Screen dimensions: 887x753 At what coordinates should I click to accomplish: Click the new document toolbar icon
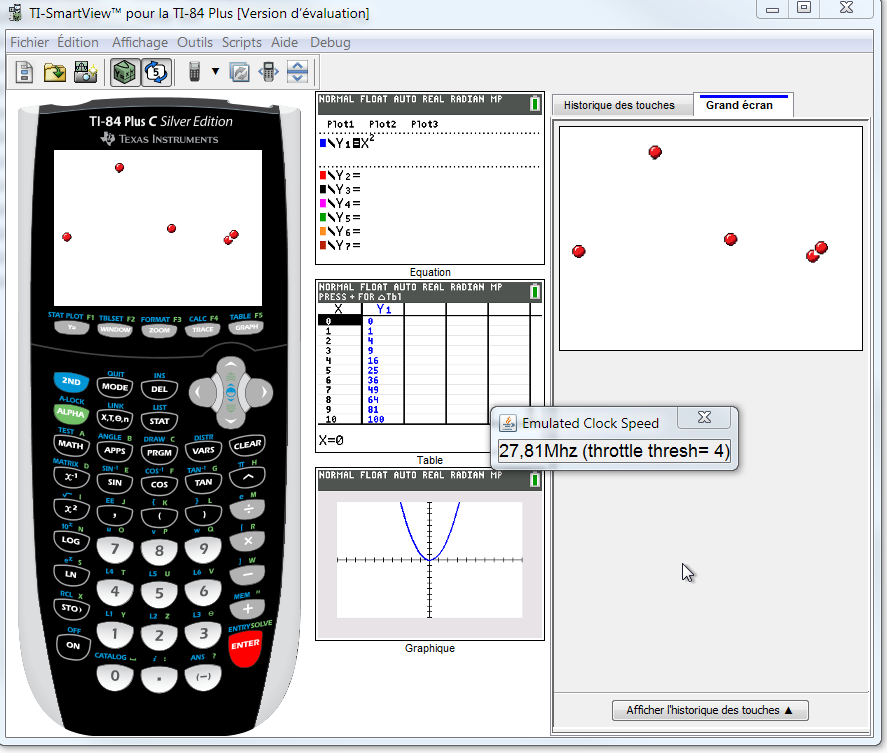point(24,72)
